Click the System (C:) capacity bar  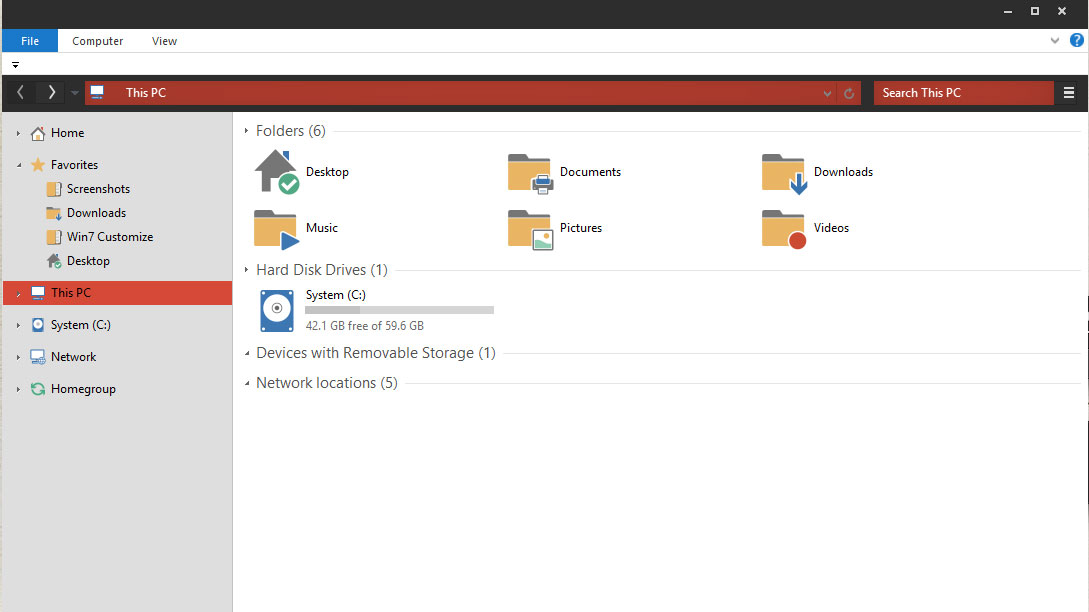[x=399, y=310]
